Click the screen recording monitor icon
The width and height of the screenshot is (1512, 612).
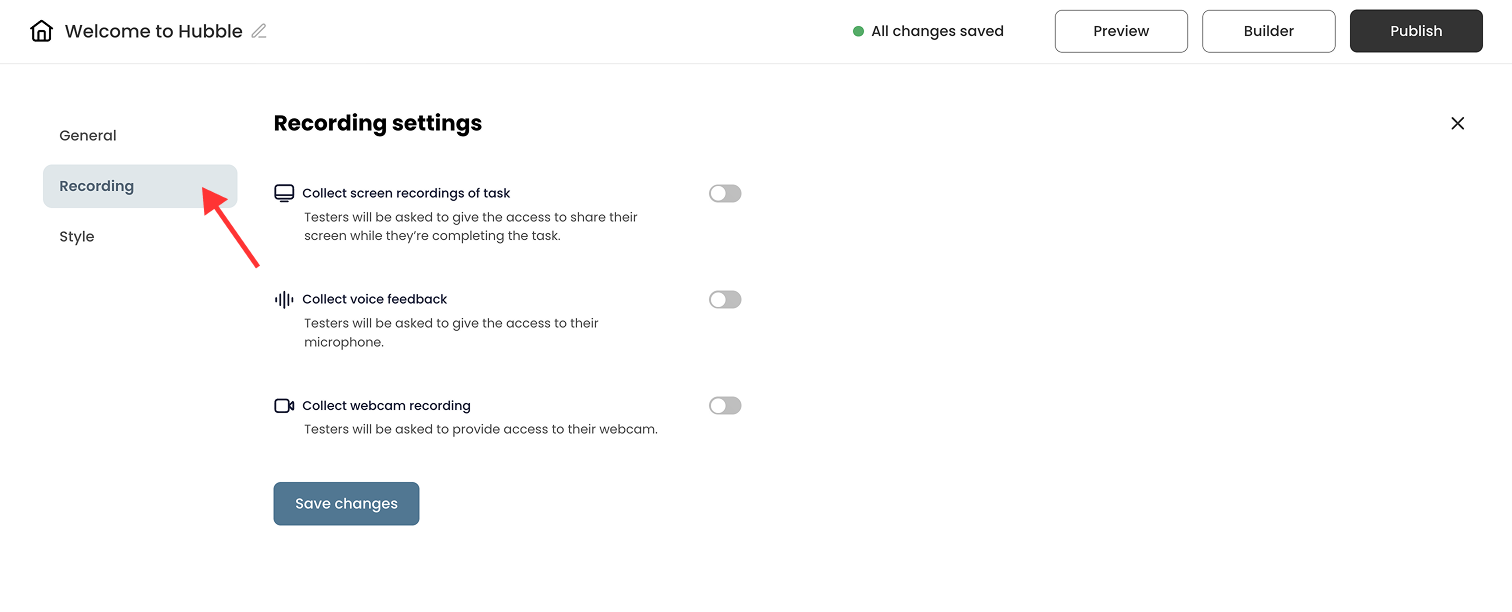(x=284, y=193)
